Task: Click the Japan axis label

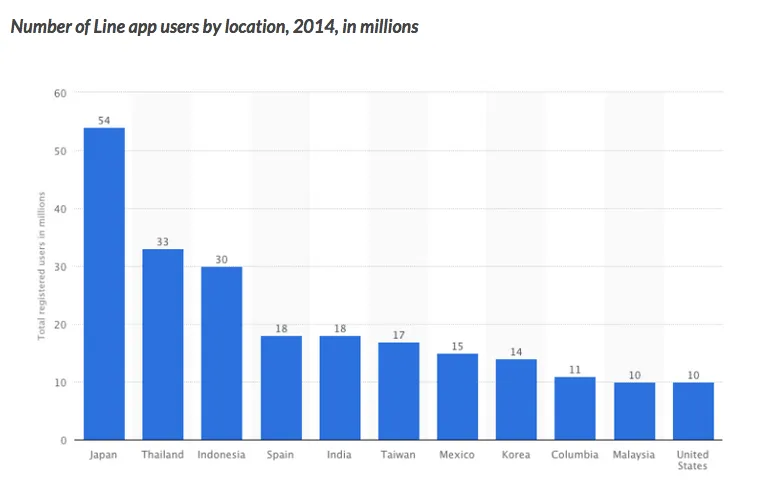Action: click(x=103, y=455)
